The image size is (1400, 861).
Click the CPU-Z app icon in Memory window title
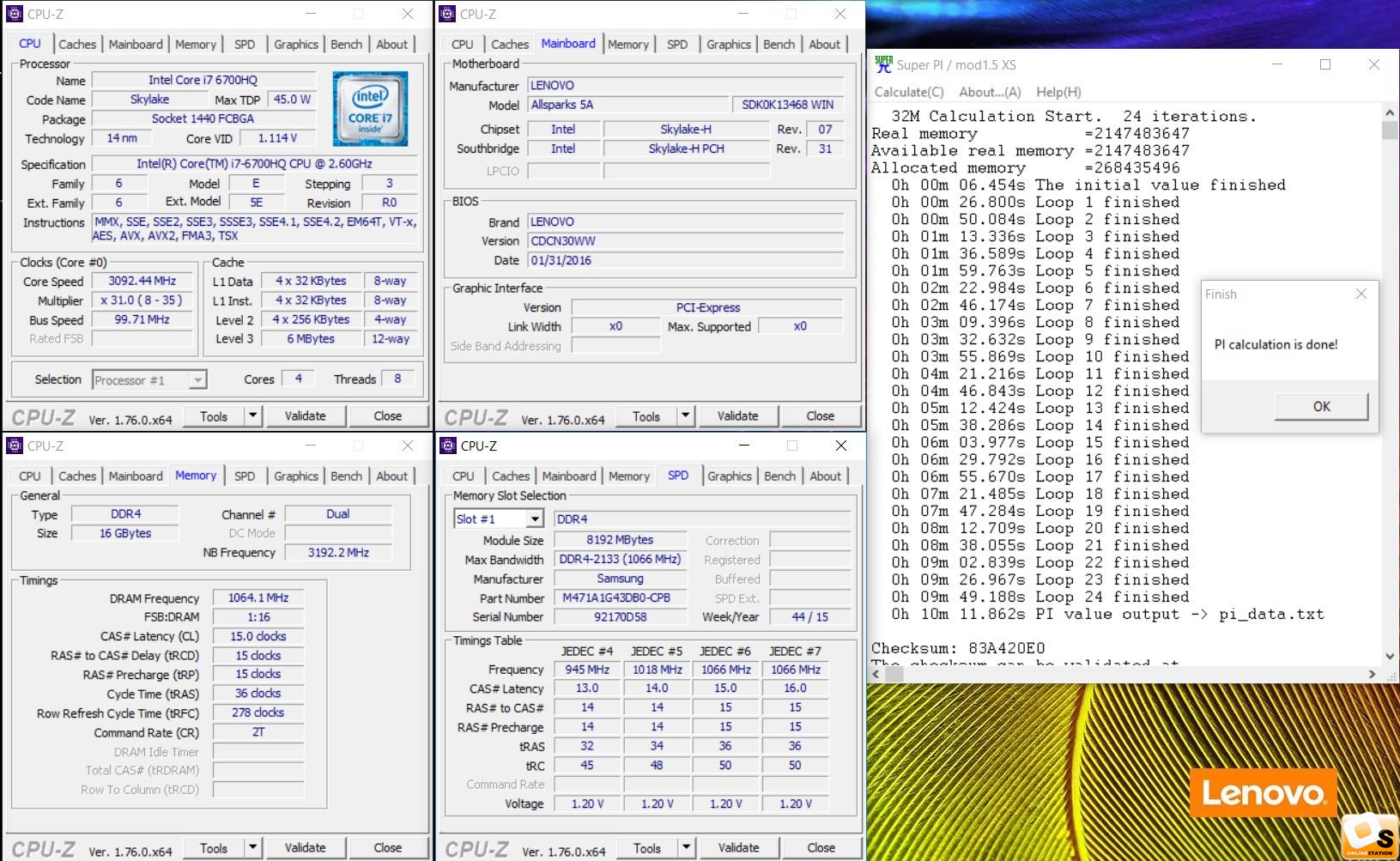15,446
